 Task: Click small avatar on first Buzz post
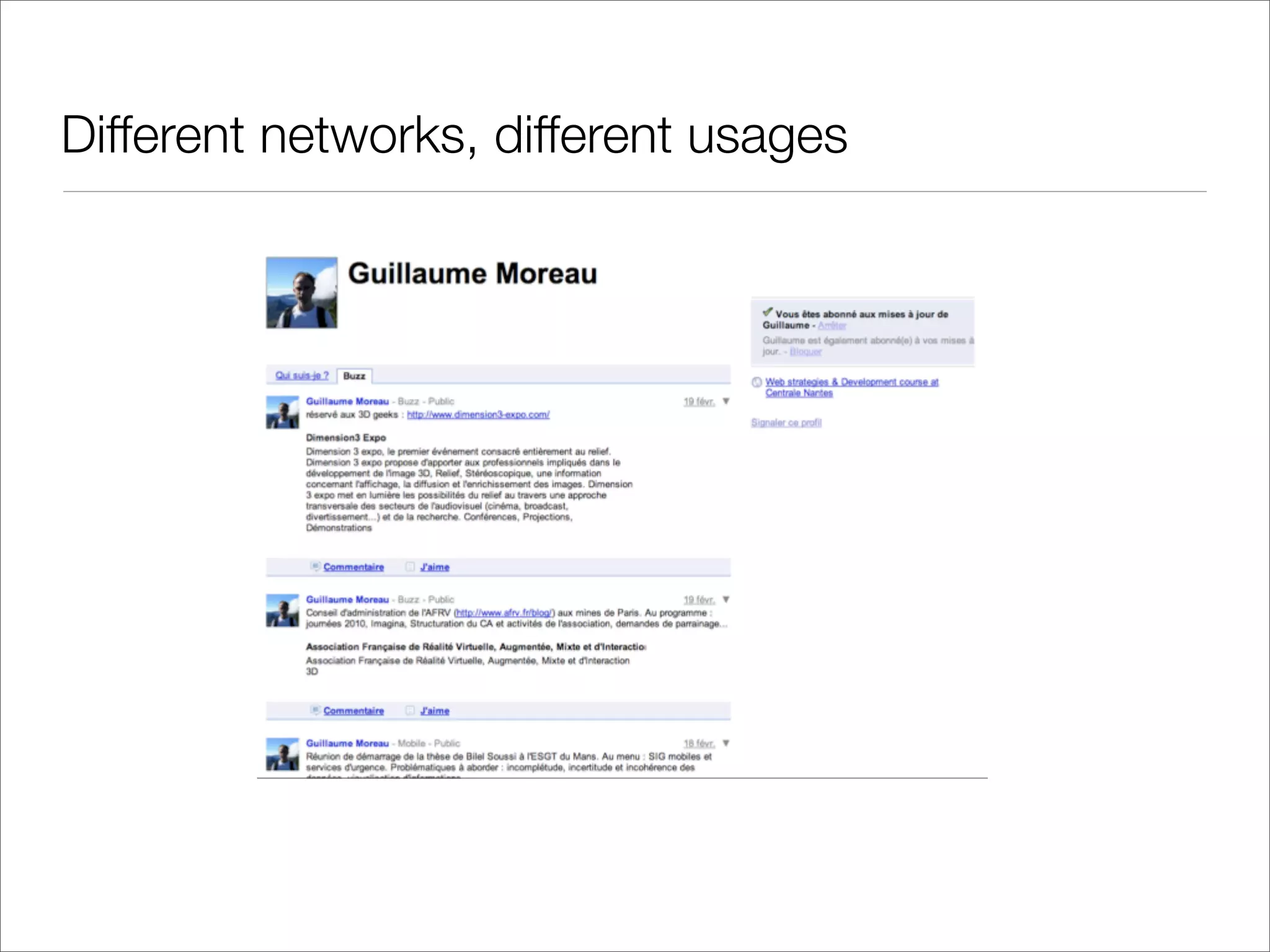pyautogui.click(x=282, y=413)
